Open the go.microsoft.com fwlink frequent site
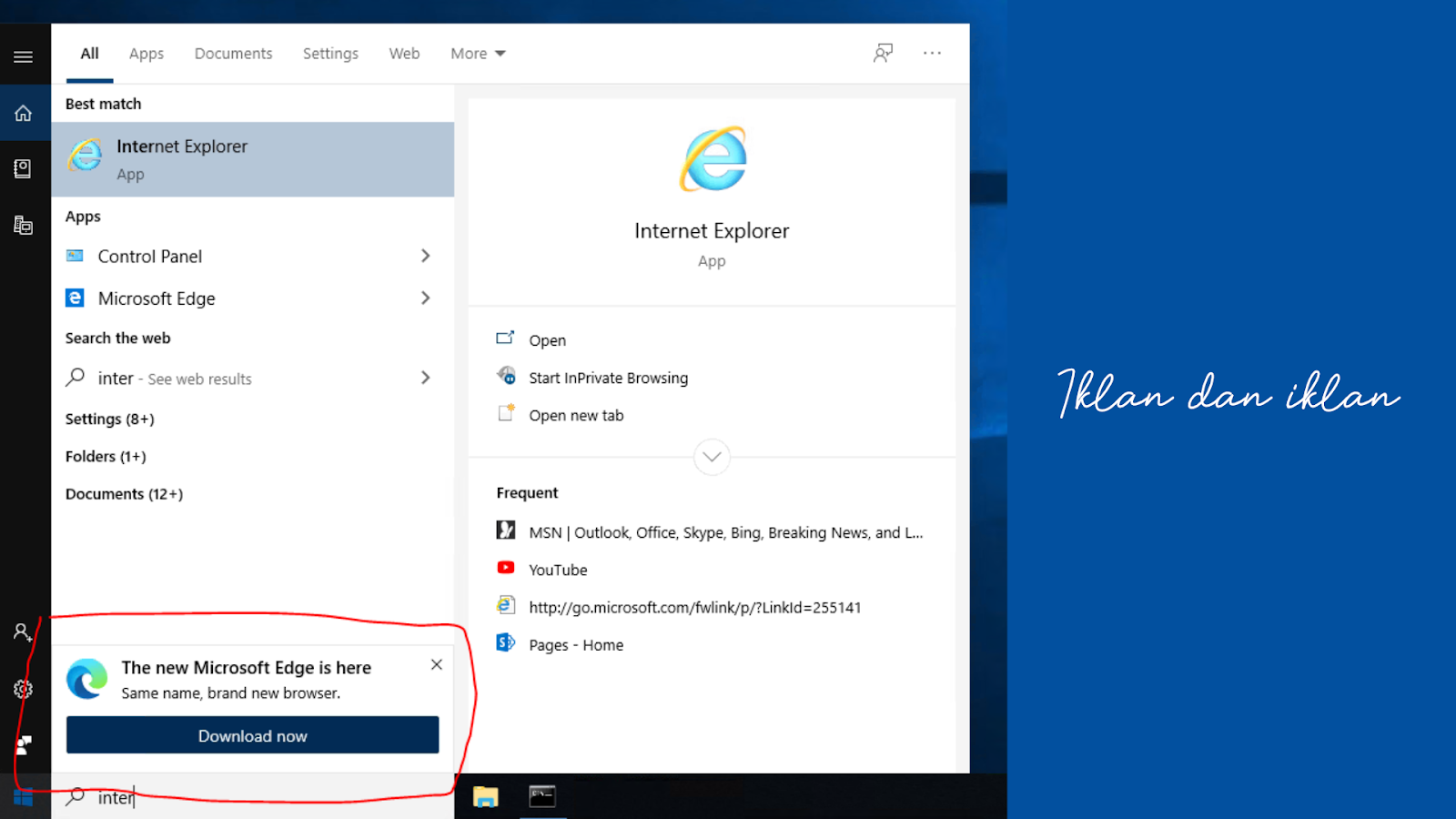 (x=694, y=607)
